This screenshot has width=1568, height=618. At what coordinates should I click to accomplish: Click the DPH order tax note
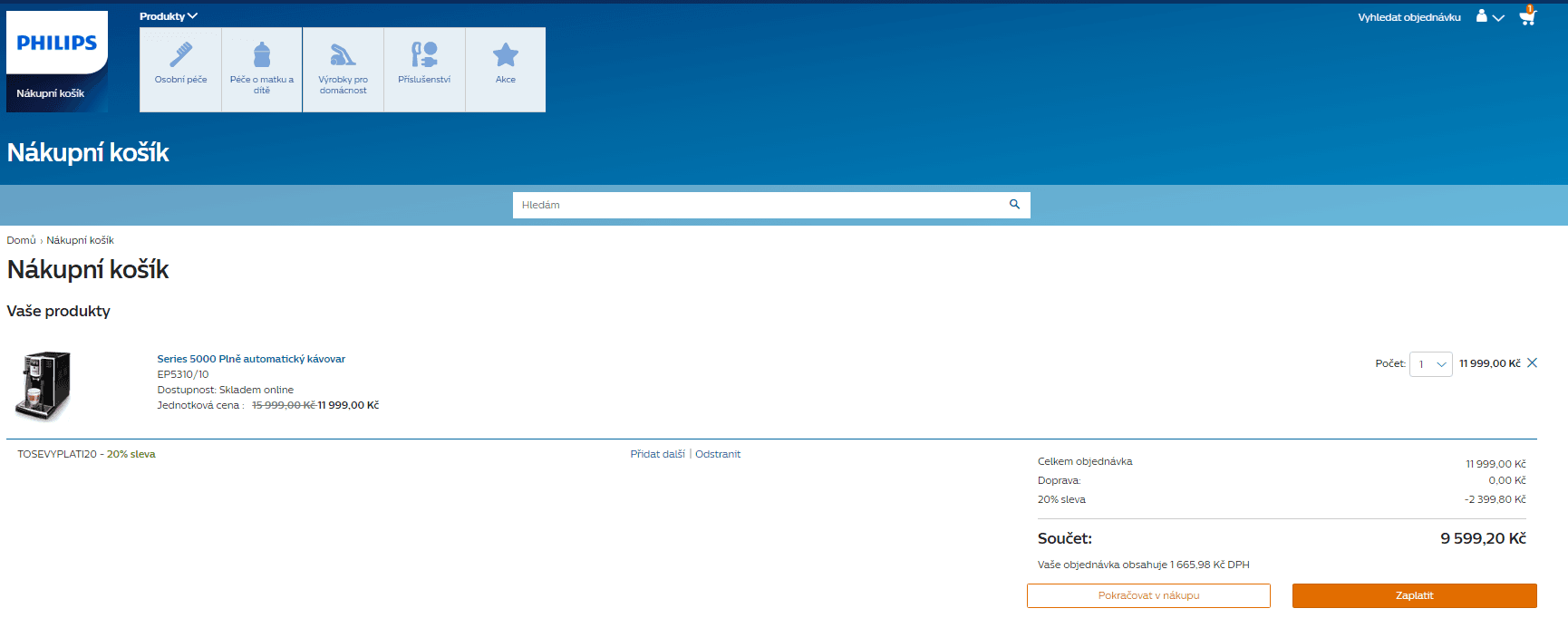point(1144,565)
